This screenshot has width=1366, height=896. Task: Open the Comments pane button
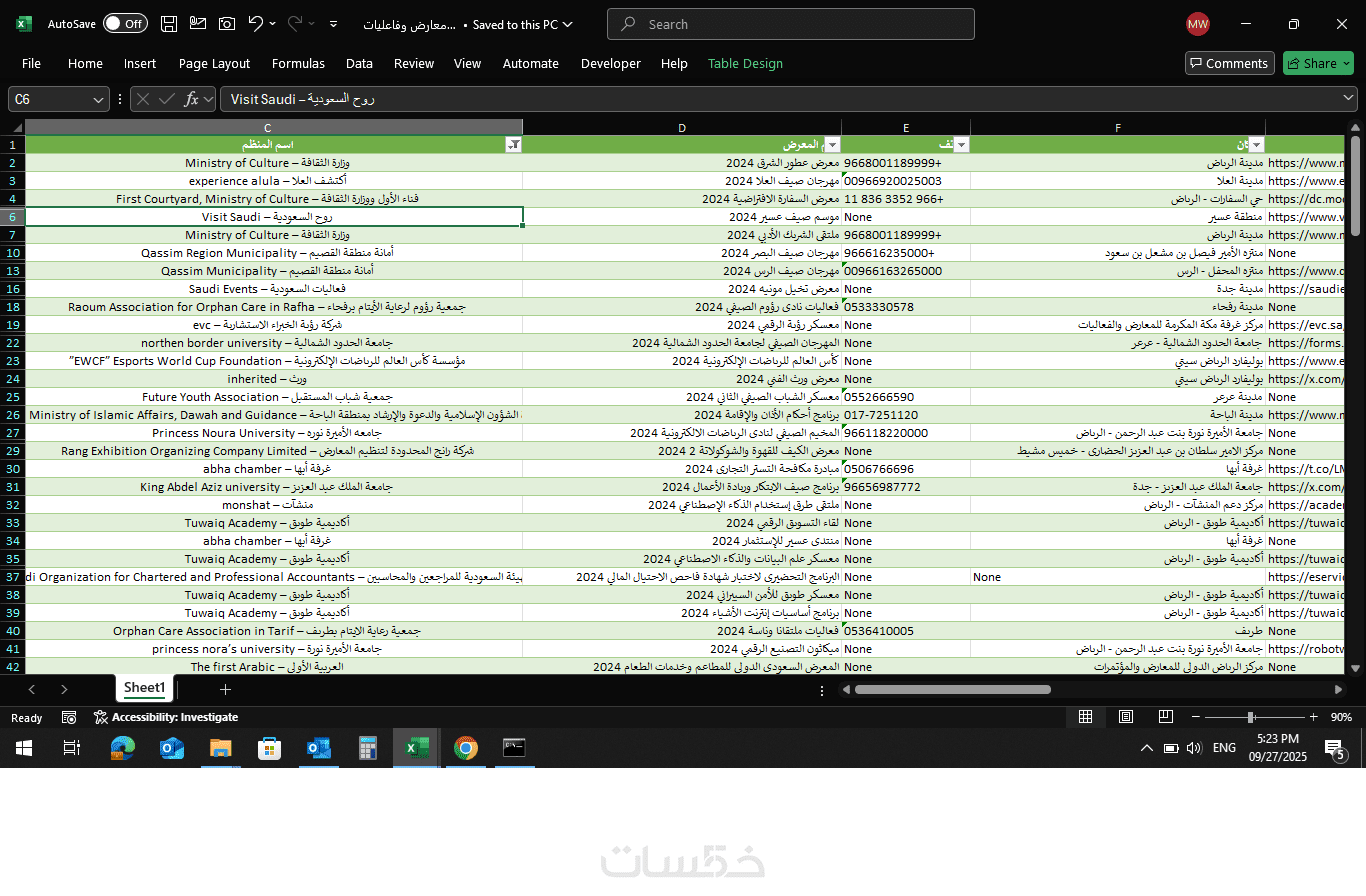[1229, 63]
